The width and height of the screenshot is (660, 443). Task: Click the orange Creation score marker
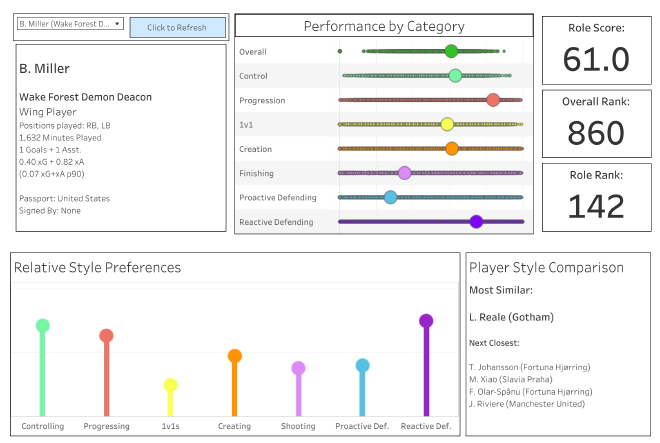click(x=451, y=149)
